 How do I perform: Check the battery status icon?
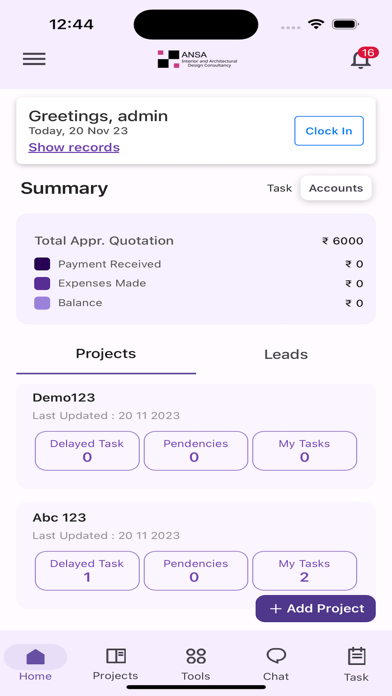coord(345,24)
